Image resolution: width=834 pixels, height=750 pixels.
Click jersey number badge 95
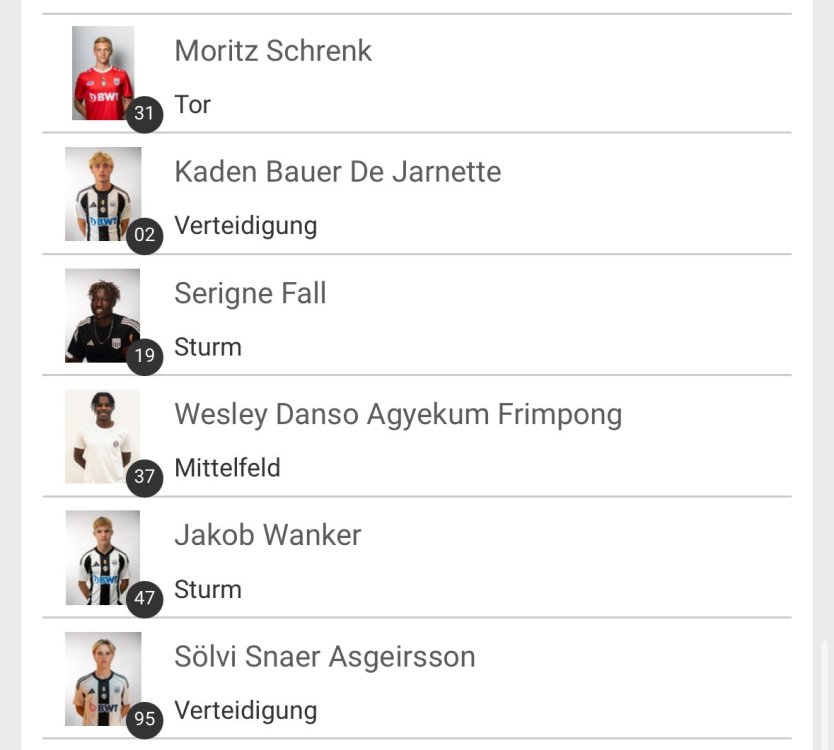145,719
